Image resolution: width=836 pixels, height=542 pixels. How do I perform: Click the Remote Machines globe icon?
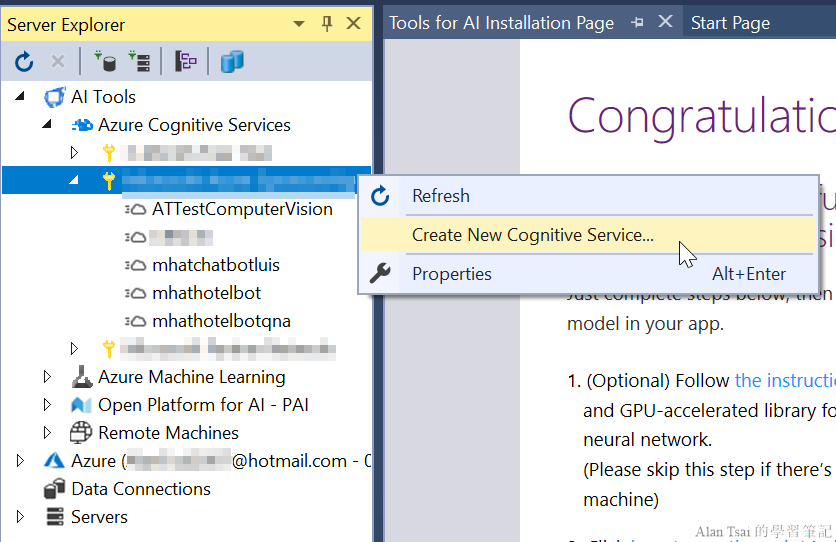pyautogui.click(x=81, y=433)
